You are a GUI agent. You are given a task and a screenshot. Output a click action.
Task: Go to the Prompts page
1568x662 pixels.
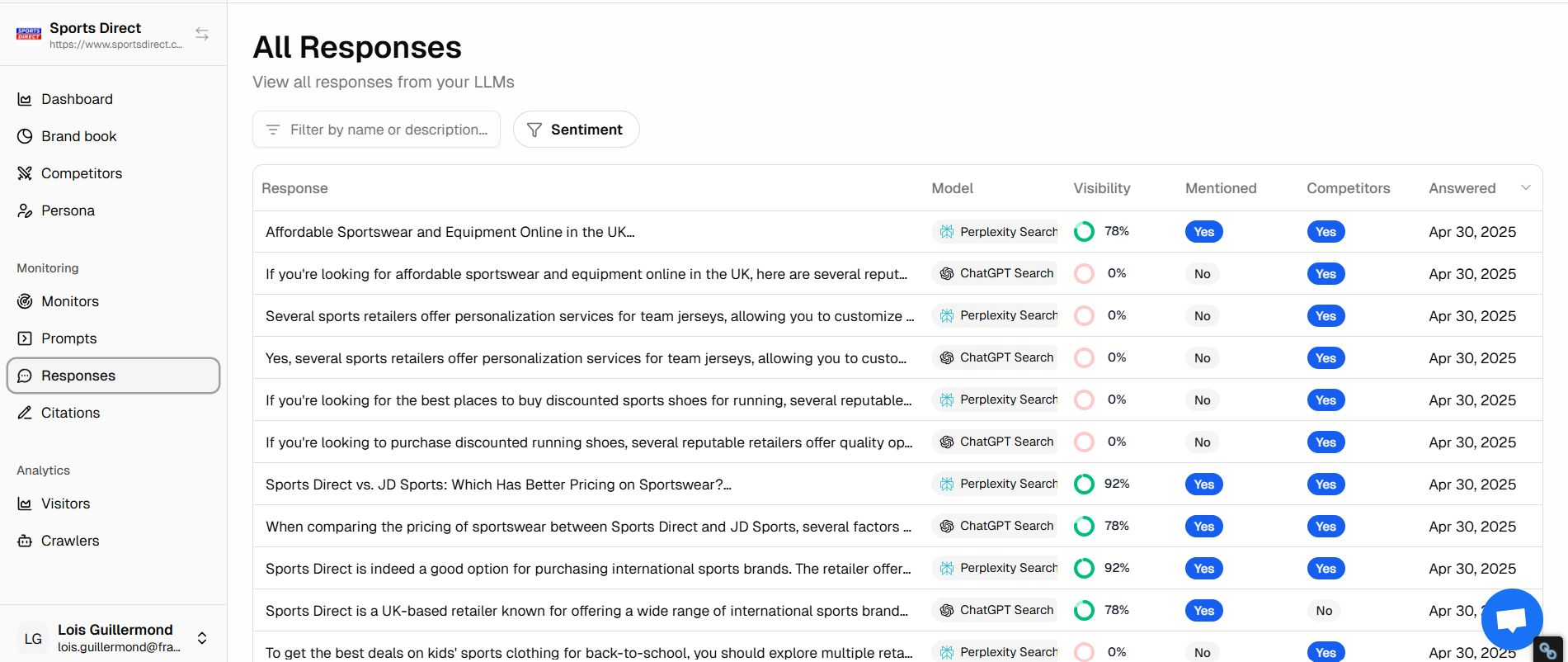68,338
